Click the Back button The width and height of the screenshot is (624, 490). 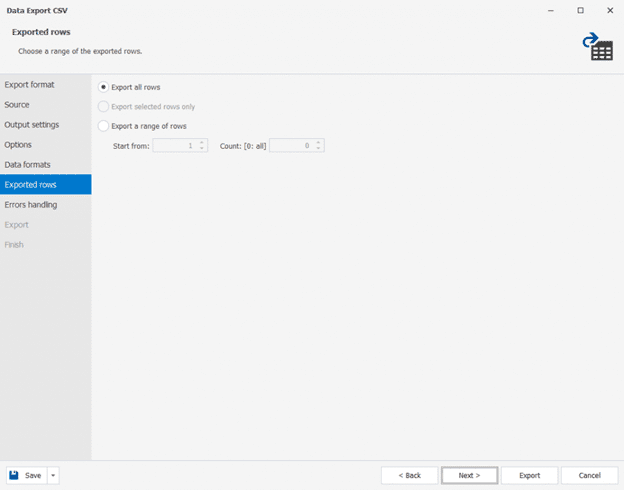[x=409, y=475]
